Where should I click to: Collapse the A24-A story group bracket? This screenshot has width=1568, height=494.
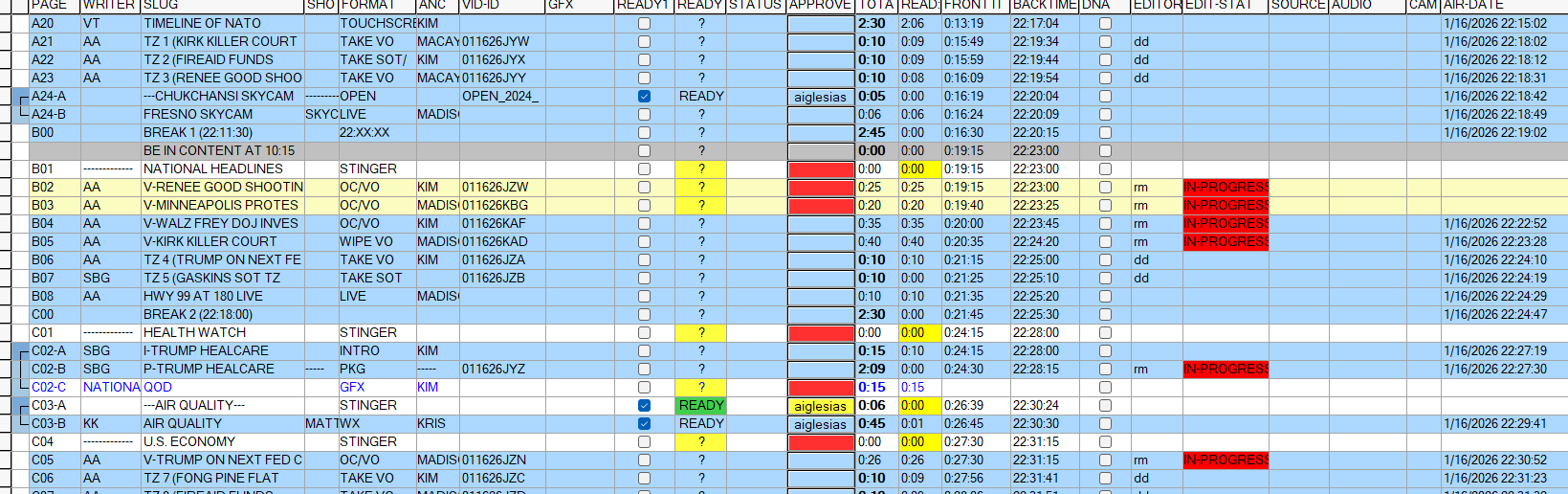pyautogui.click(x=22, y=97)
